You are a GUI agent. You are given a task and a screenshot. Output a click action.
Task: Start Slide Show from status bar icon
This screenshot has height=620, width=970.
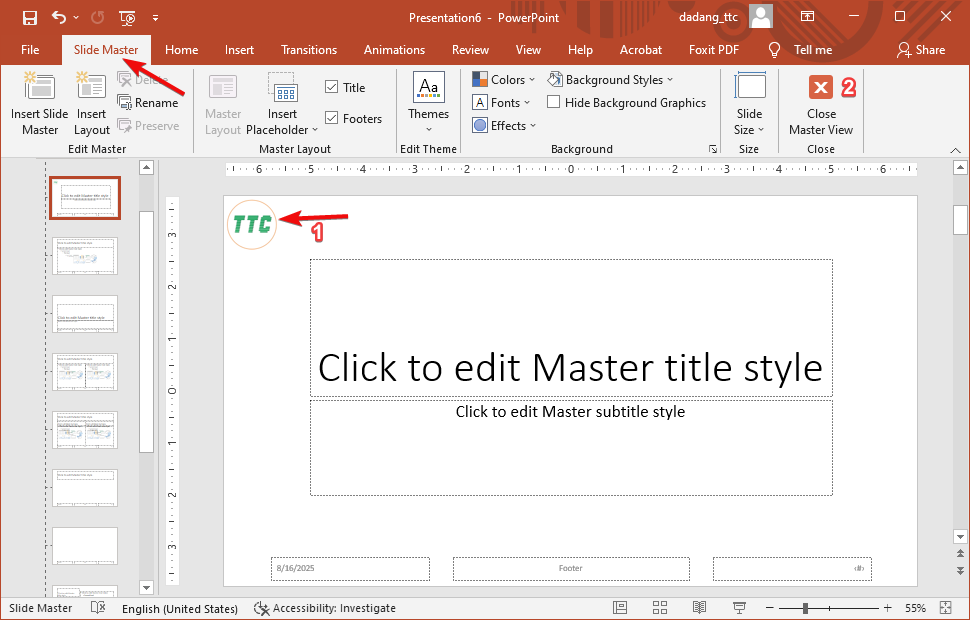[x=740, y=608]
